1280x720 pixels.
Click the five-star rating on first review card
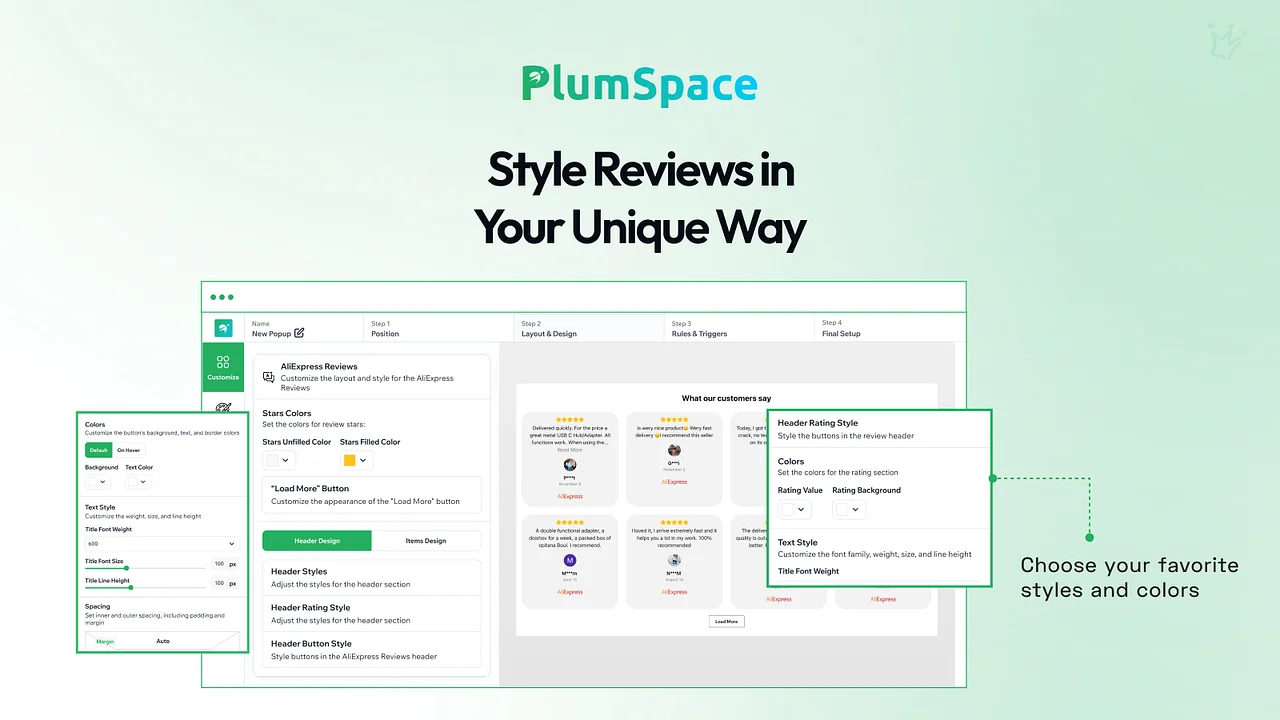(x=570, y=420)
